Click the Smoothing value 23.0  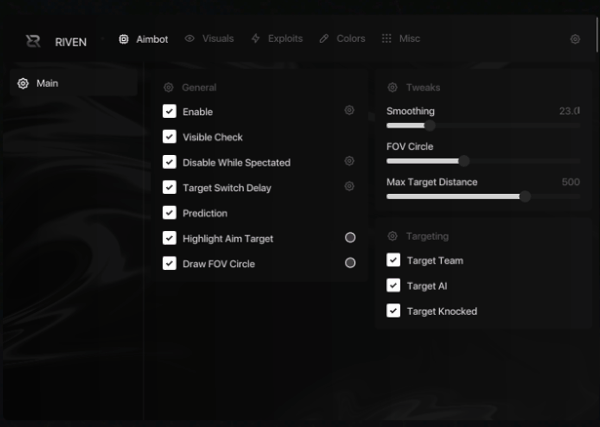[569, 111]
